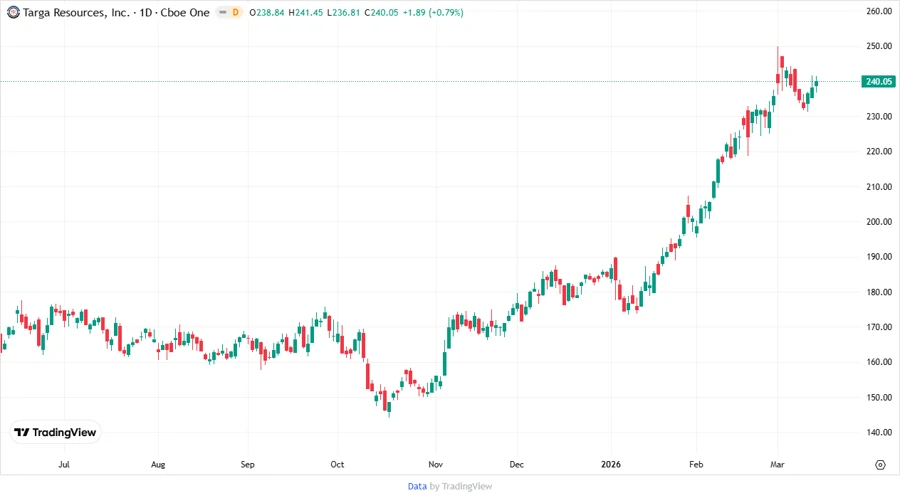
Task: Click the close value C240.05
Action: point(381,12)
